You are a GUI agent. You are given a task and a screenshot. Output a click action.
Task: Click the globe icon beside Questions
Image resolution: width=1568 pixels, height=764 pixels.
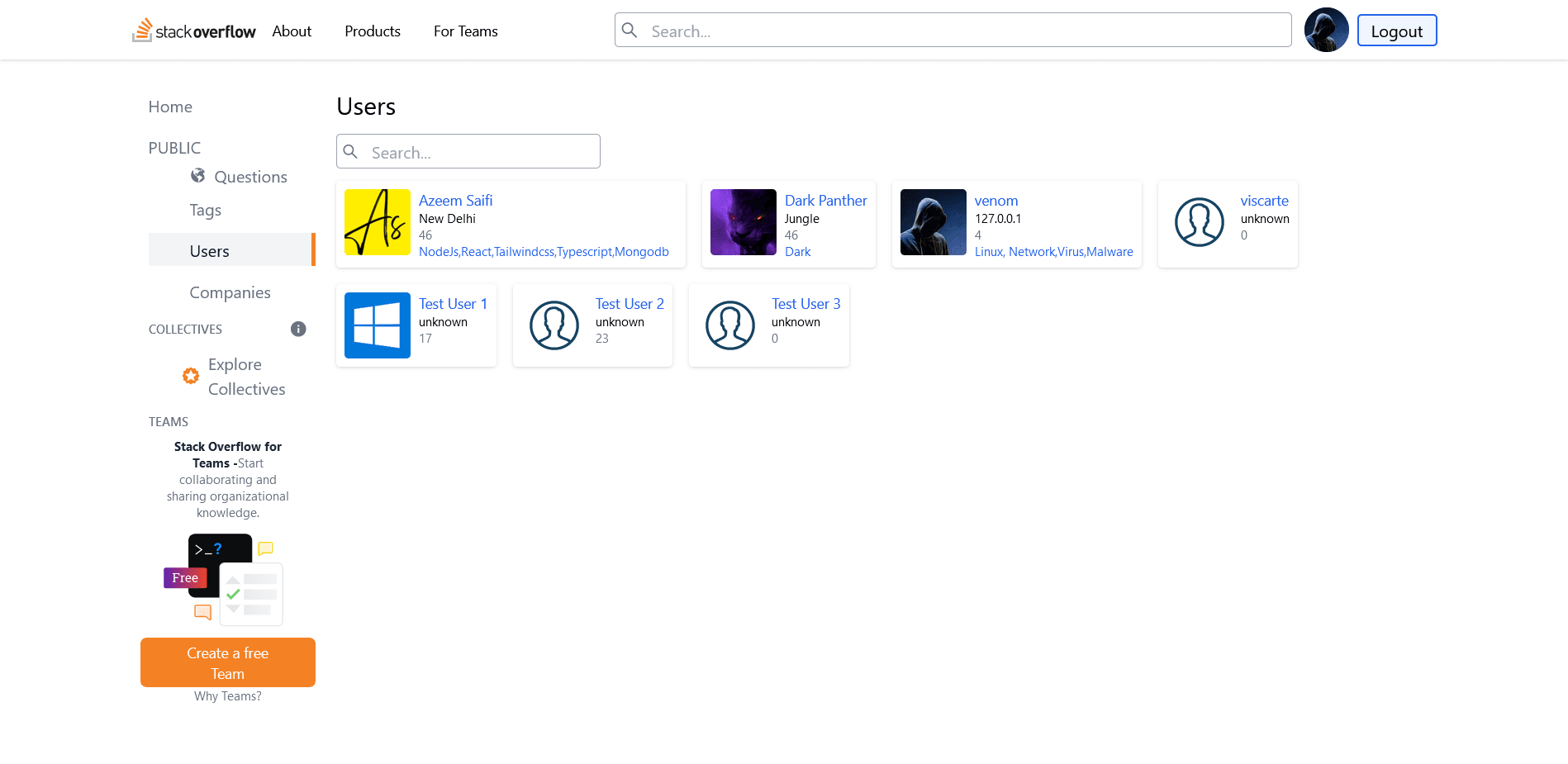(198, 175)
